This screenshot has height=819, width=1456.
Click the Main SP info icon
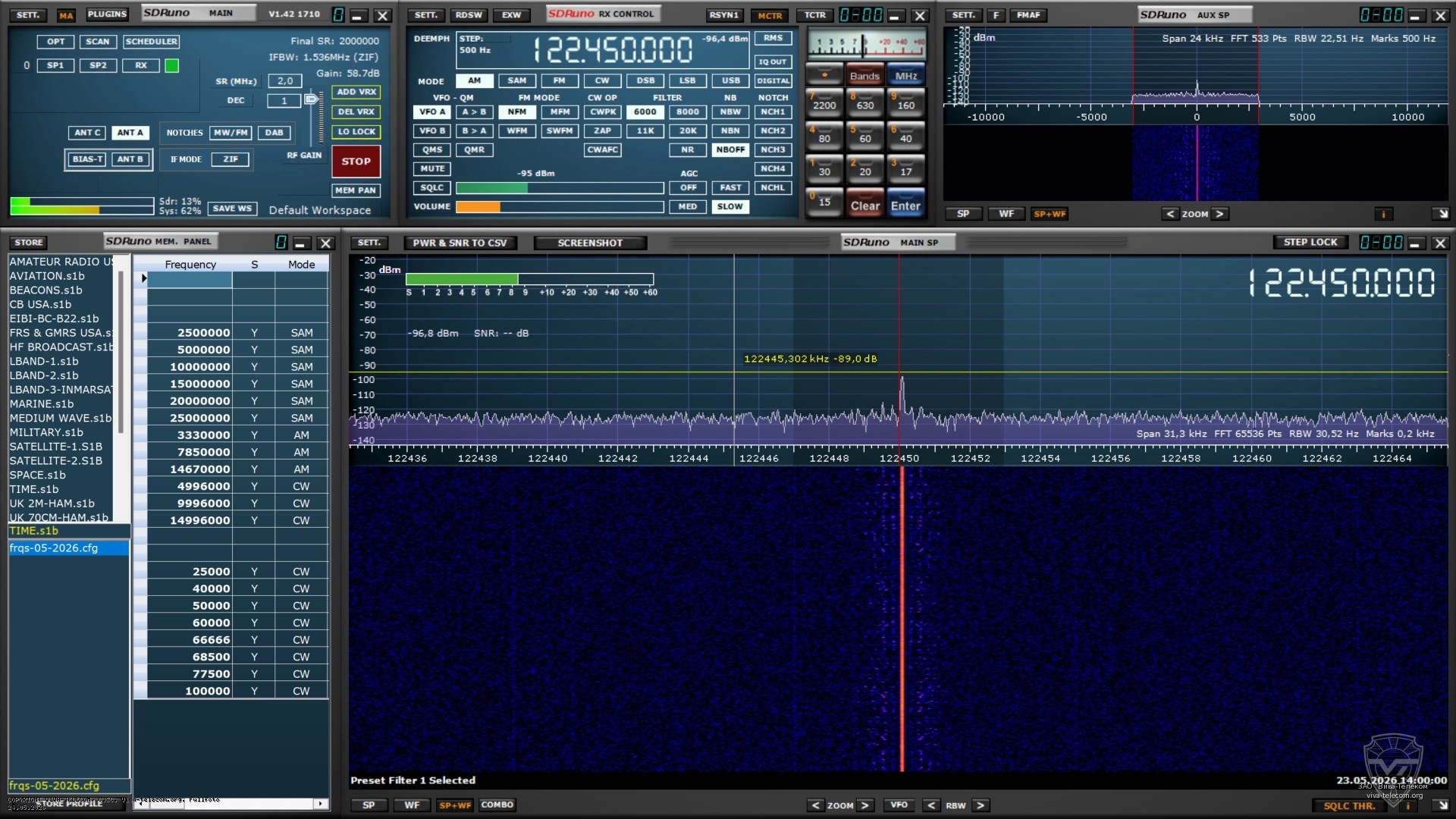tap(1408, 805)
